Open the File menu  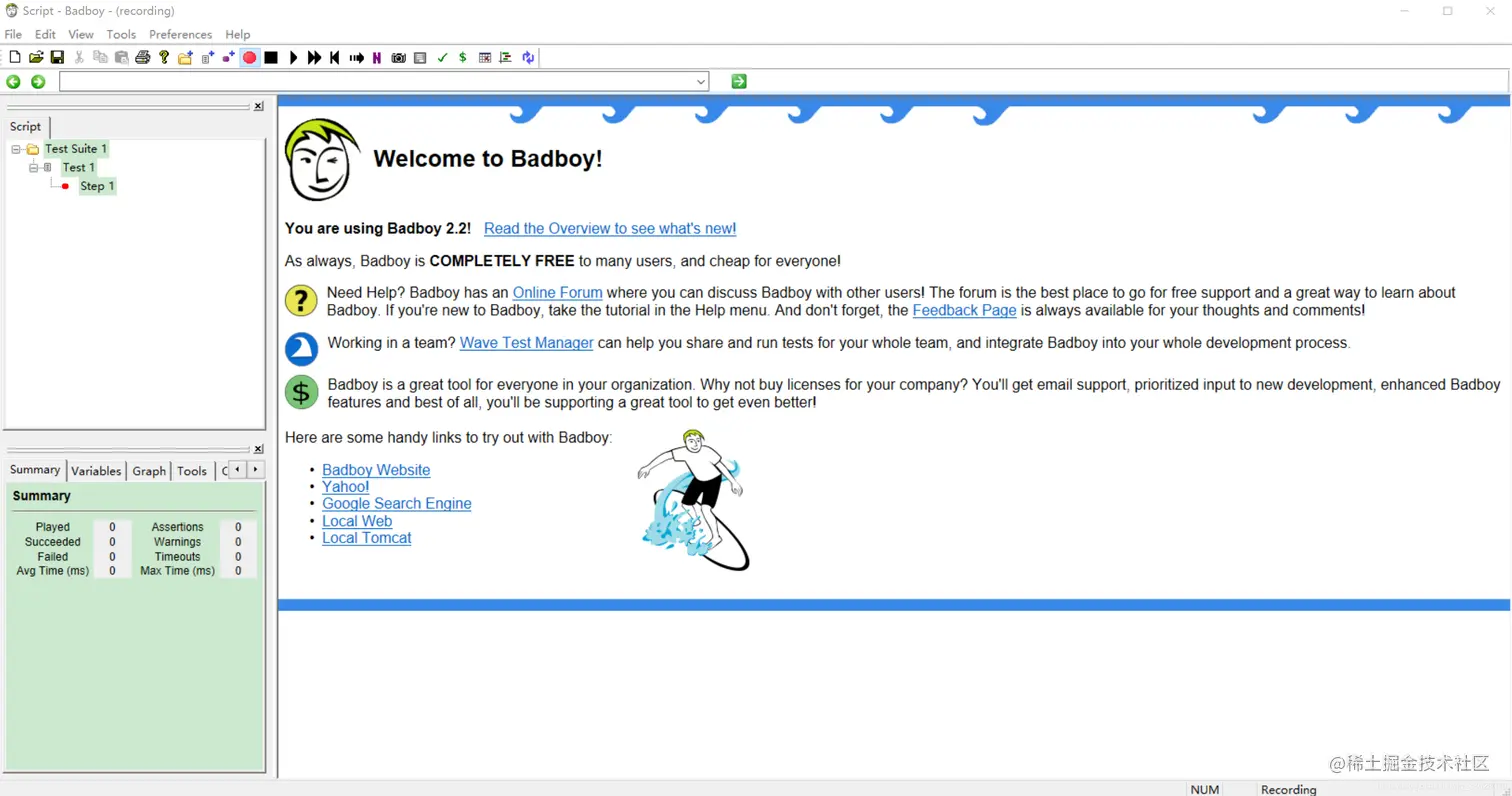(13, 34)
